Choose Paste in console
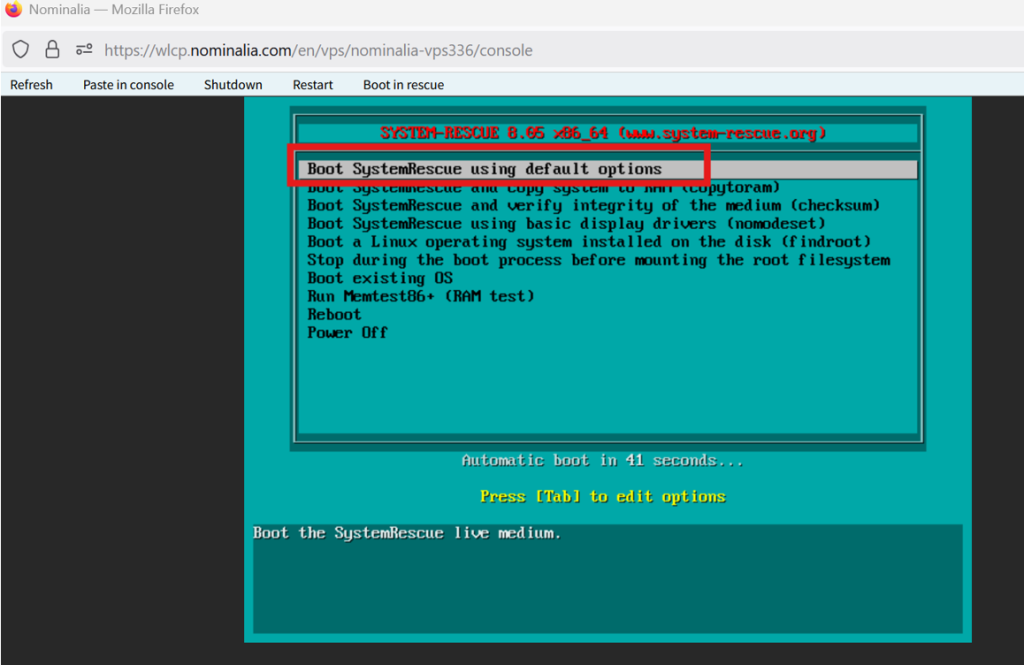Image resolution: width=1024 pixels, height=665 pixels. point(129,85)
